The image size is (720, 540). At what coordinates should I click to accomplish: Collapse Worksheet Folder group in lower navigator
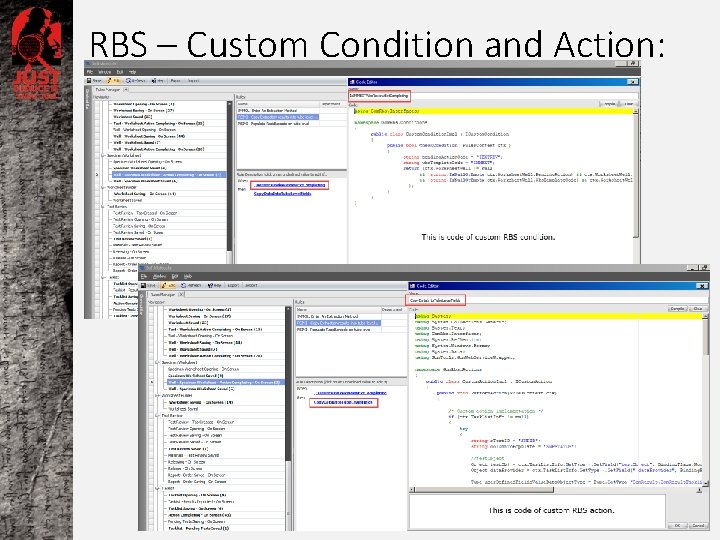(158, 395)
